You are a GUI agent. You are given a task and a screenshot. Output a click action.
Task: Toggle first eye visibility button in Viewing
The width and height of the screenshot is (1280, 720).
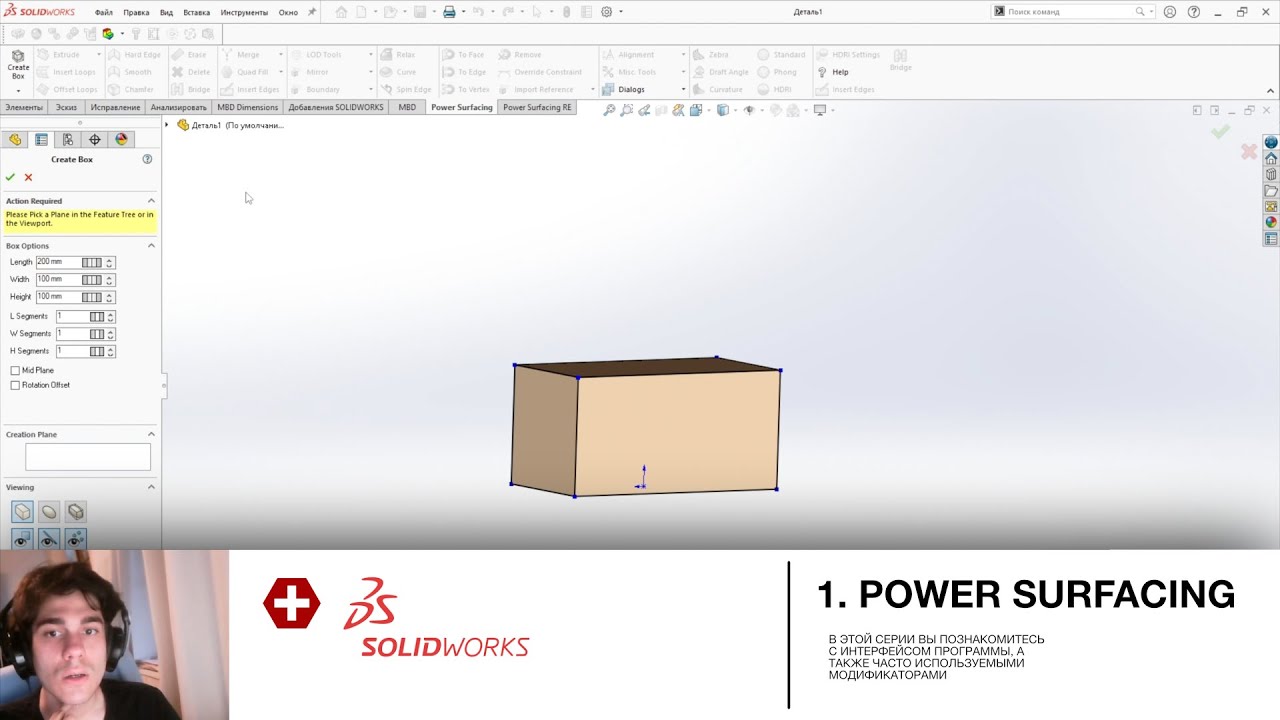(x=22, y=539)
